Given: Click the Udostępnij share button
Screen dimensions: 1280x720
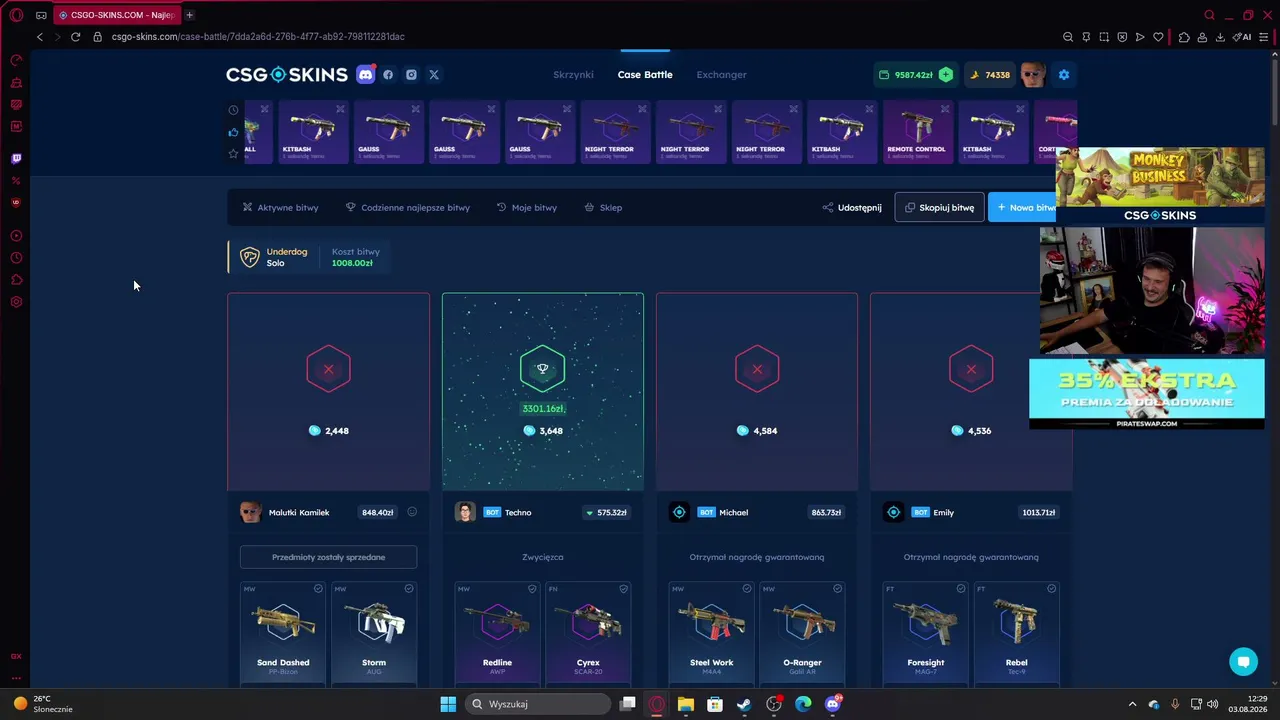Looking at the screenshot, I should click(852, 208).
